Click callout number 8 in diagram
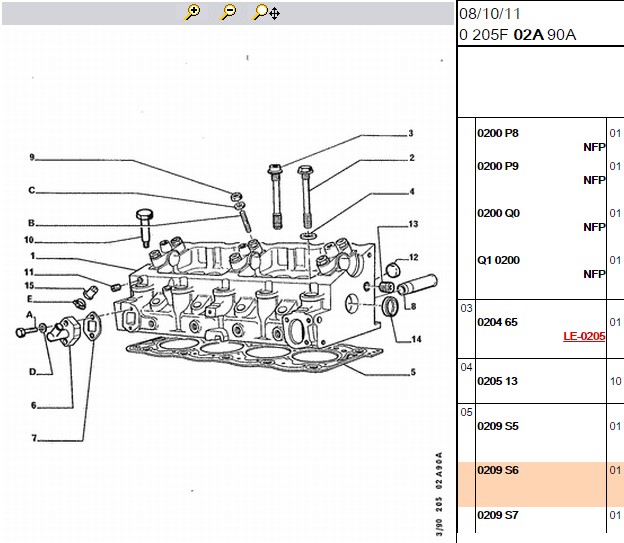624x543 pixels. pyautogui.click(x=413, y=307)
